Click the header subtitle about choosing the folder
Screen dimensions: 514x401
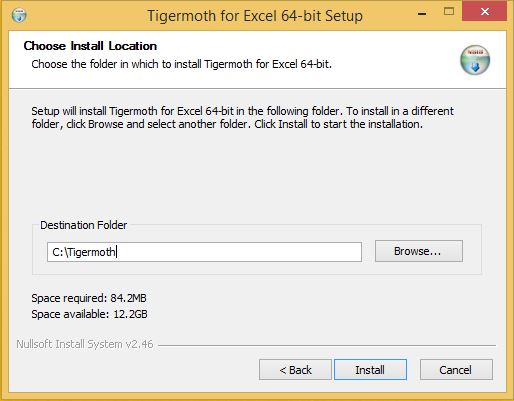coord(182,64)
